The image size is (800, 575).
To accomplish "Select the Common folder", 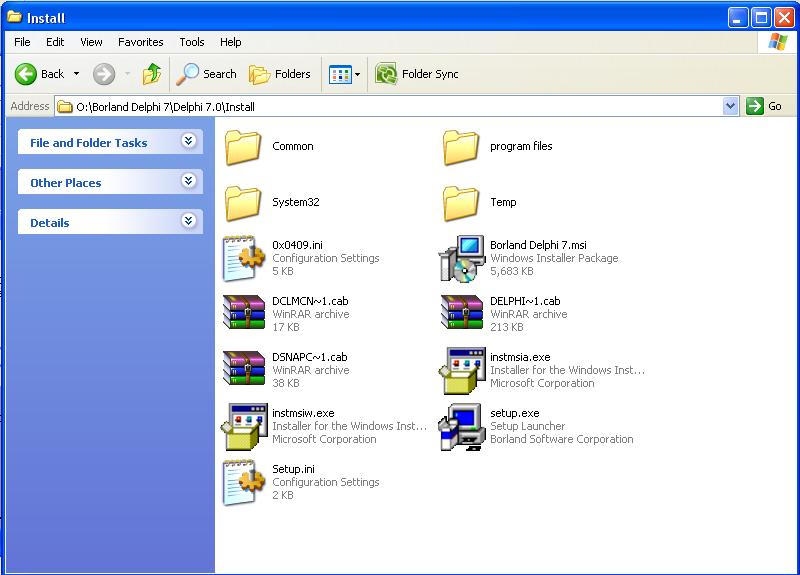I will (x=244, y=147).
